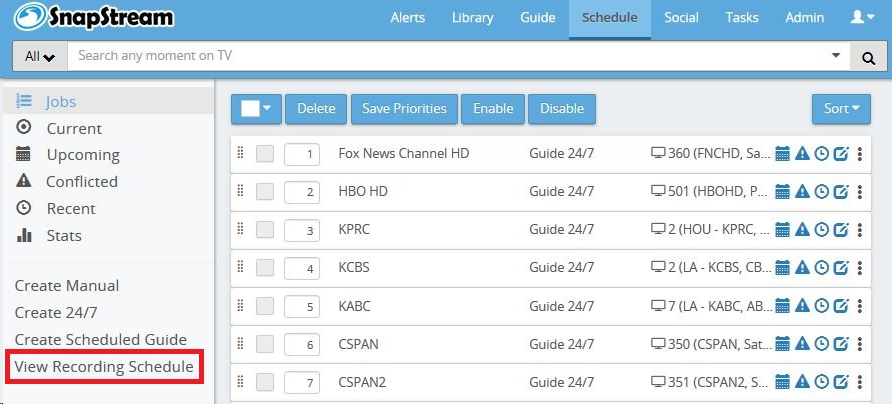
Task: Click the Disable button
Action: 562,109
